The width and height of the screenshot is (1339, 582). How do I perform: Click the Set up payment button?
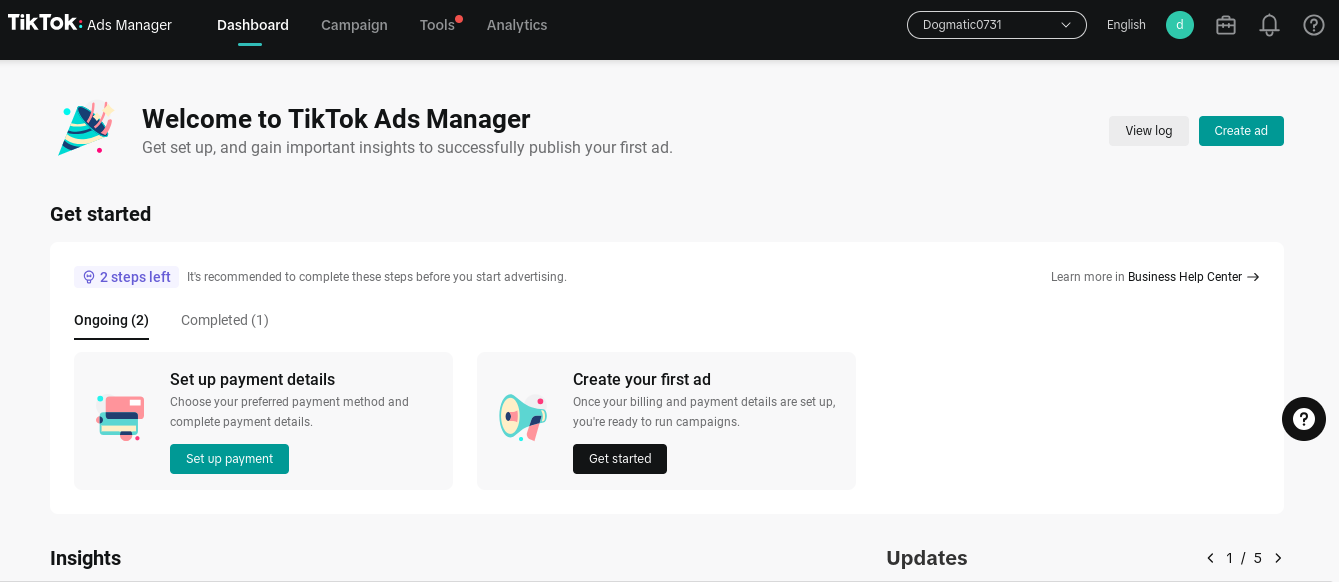coord(229,459)
